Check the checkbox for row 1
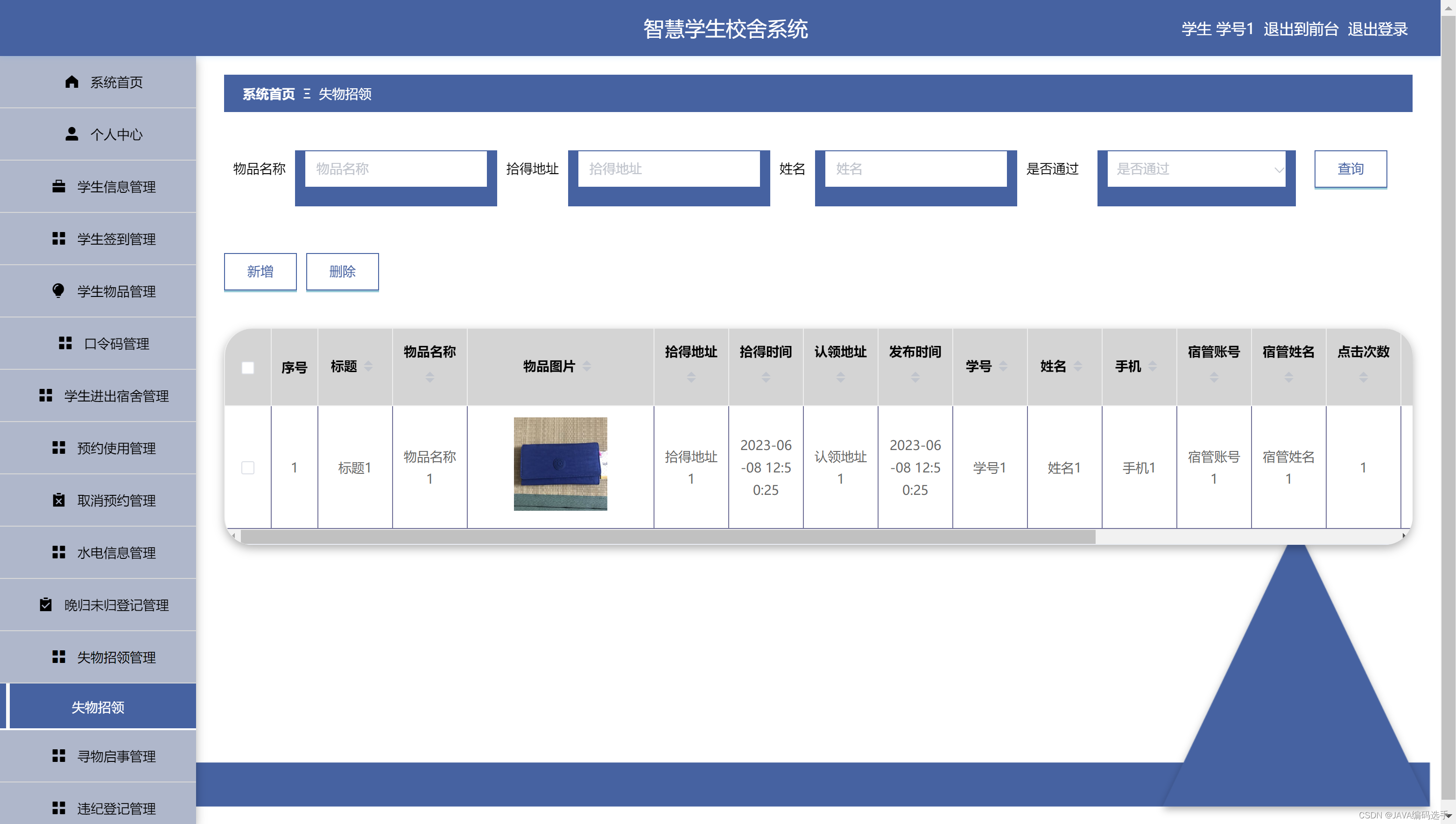 point(247,467)
